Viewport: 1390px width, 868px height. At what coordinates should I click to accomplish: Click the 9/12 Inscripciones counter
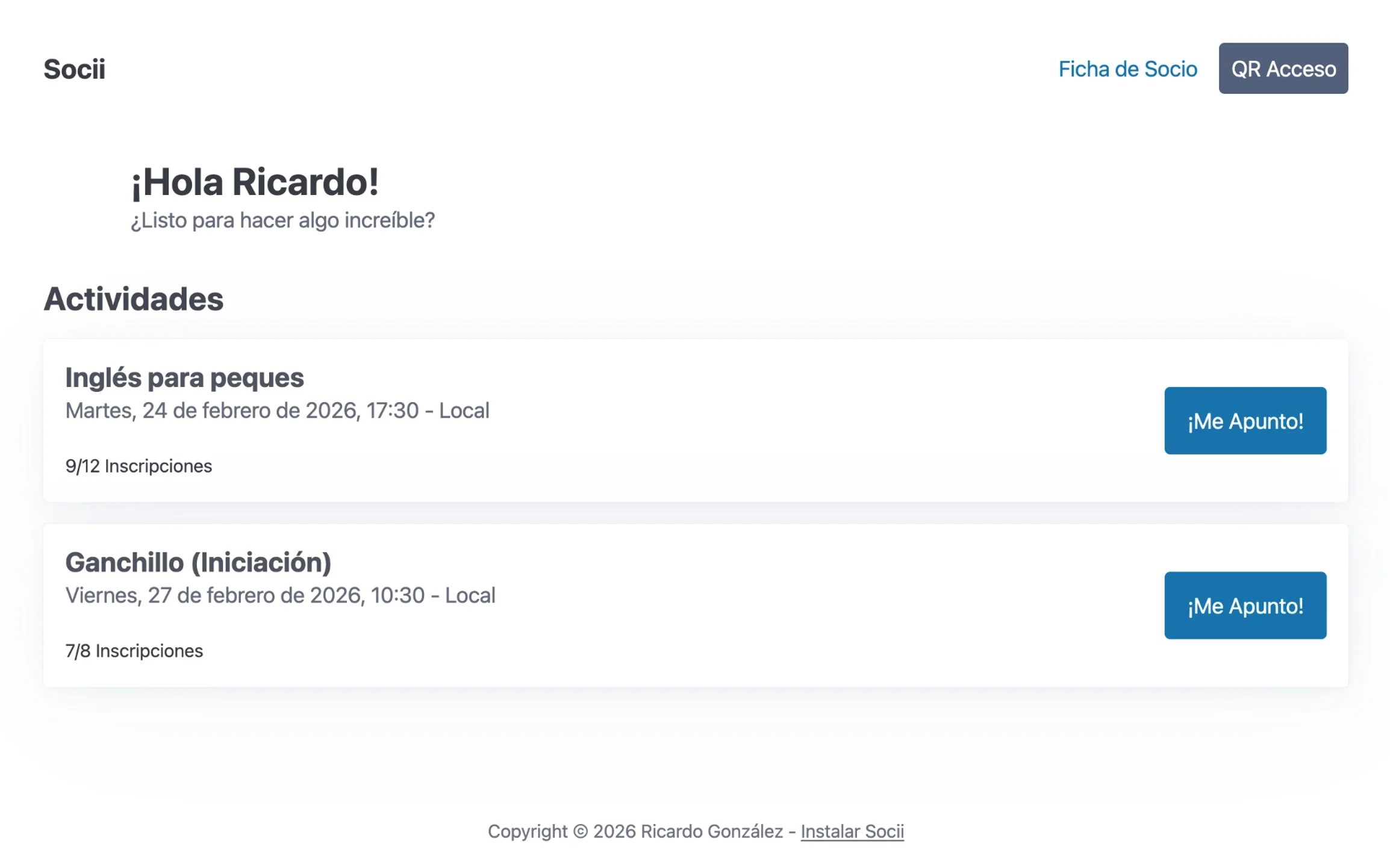pos(139,466)
